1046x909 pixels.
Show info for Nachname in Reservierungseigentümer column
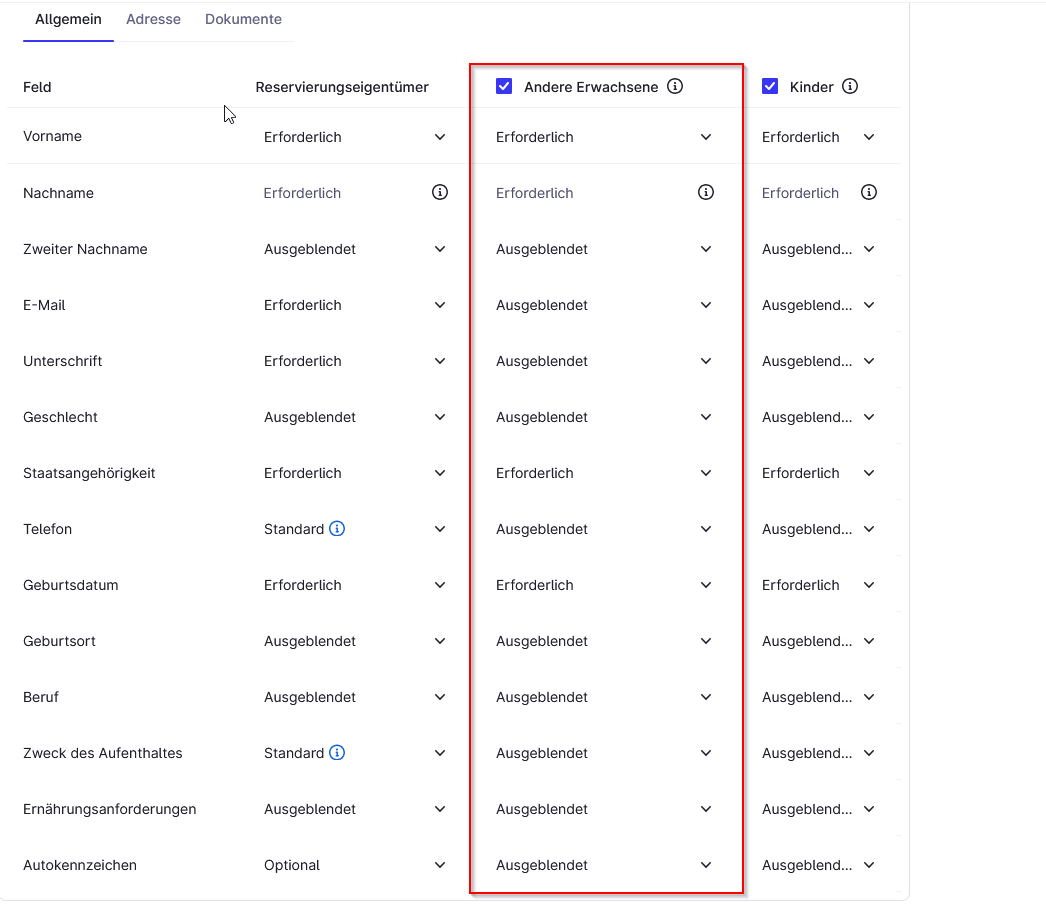tap(440, 193)
